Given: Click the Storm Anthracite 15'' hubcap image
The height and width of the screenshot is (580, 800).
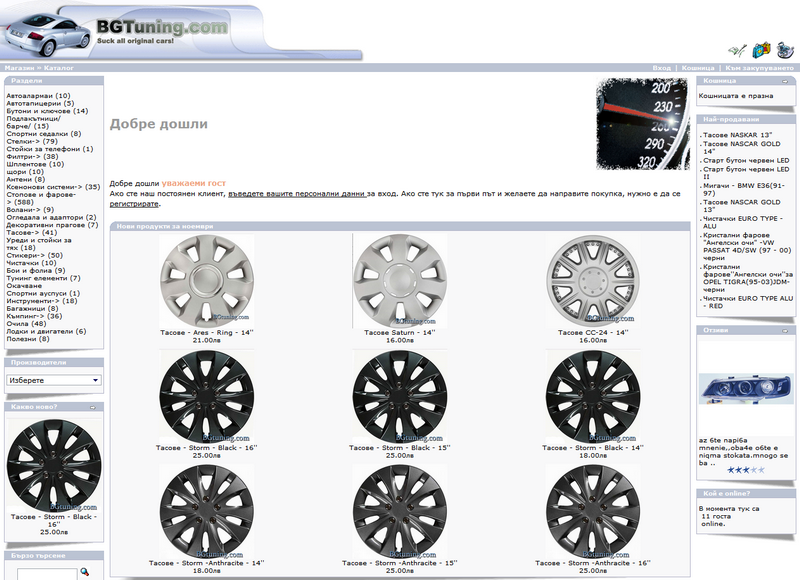Looking at the screenshot, I should (x=399, y=512).
